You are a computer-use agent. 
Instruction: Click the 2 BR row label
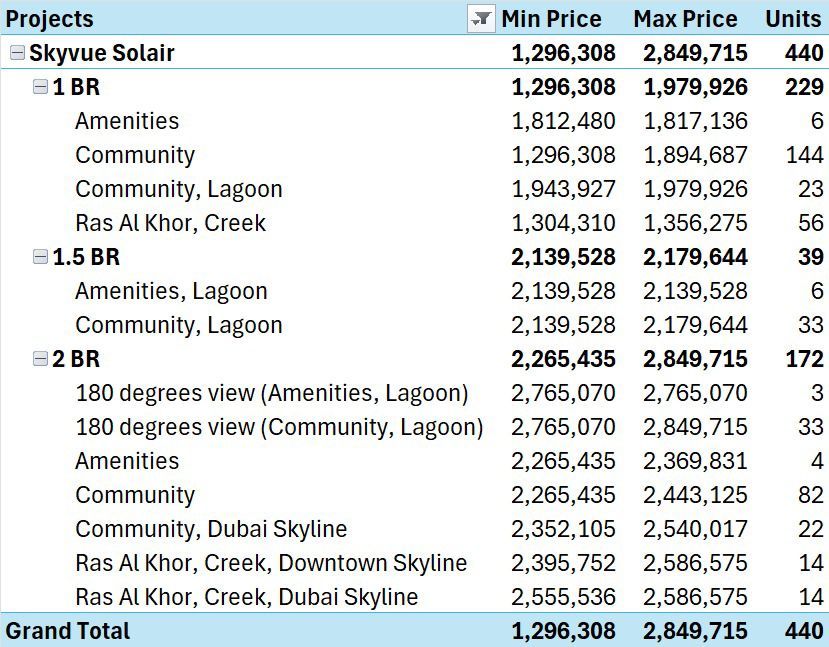coord(76,359)
